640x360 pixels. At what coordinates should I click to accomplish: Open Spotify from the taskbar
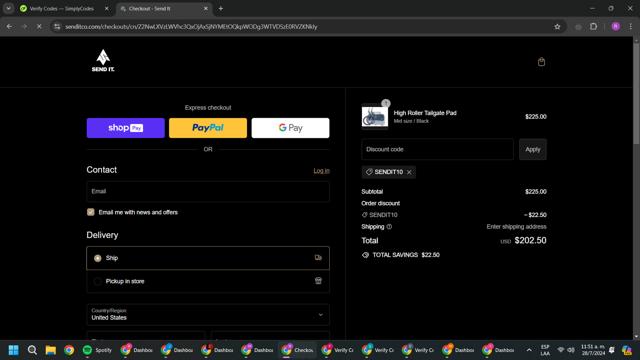click(97, 350)
